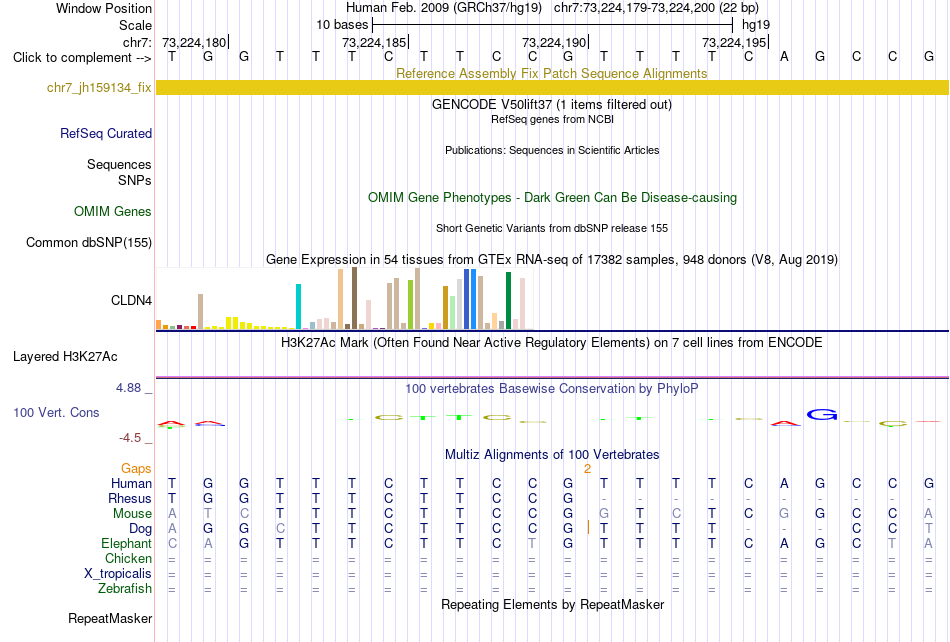Click the Elephant species label
This screenshot has width=950, height=642.
[x=126, y=543]
